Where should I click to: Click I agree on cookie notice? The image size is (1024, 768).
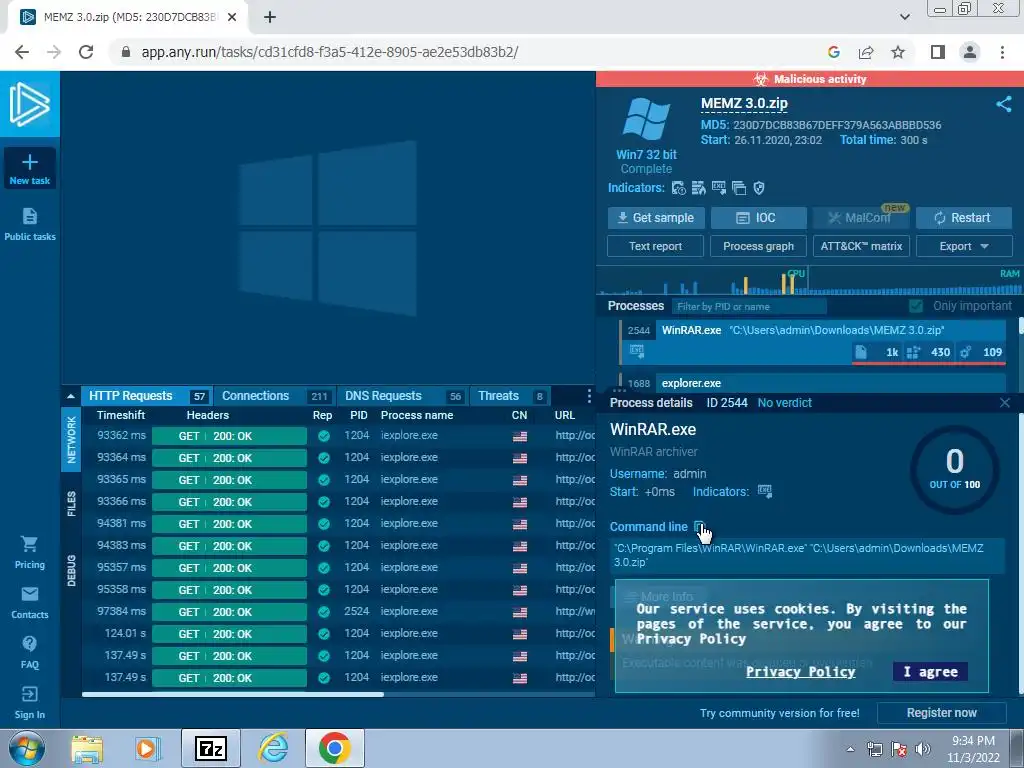[x=930, y=671]
